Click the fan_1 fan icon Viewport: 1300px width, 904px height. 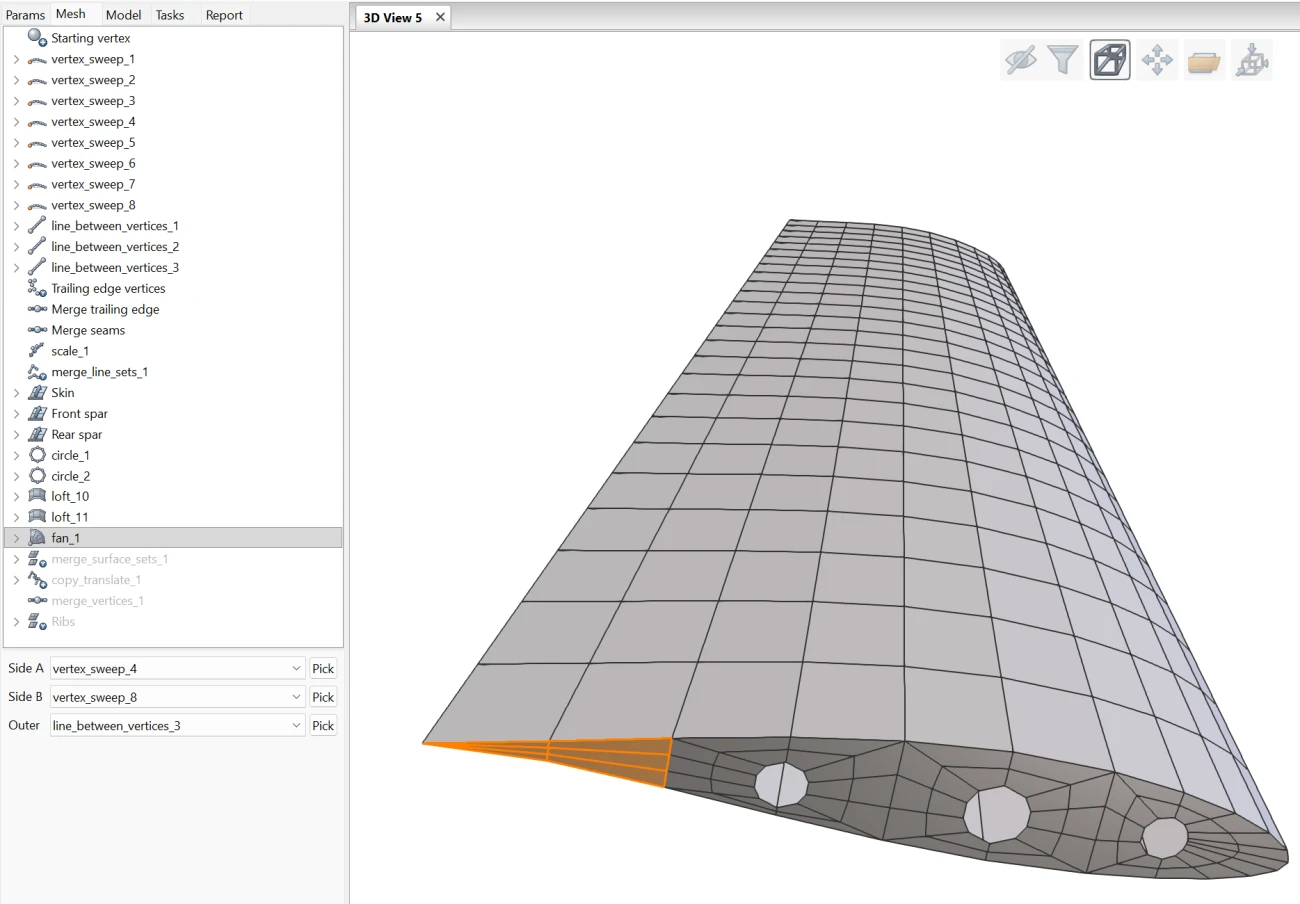coord(37,538)
